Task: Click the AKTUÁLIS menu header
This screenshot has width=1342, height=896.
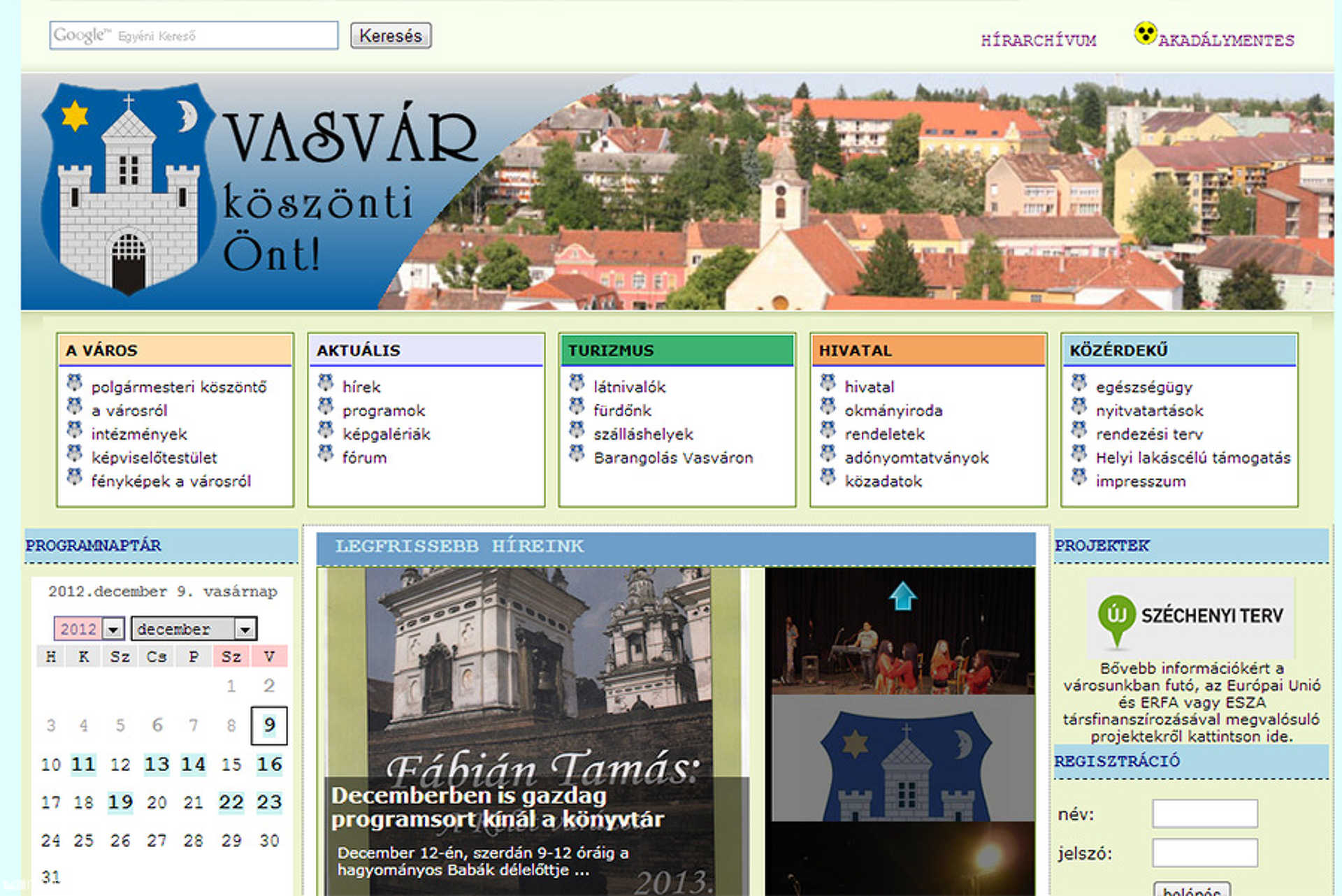Action: coord(426,350)
